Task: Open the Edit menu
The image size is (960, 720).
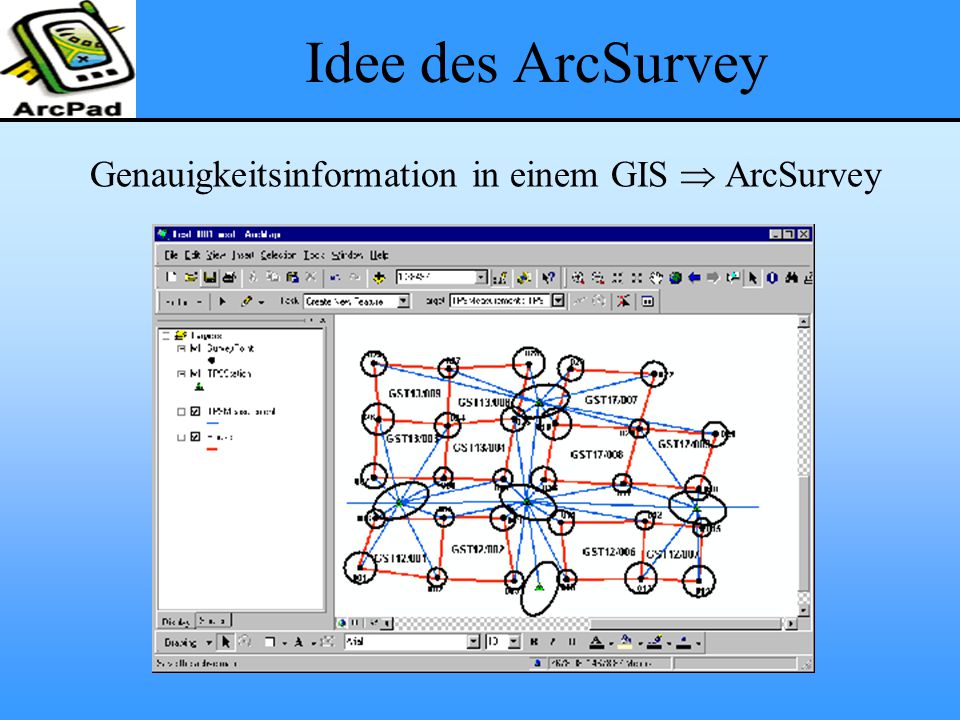Action: (x=193, y=255)
